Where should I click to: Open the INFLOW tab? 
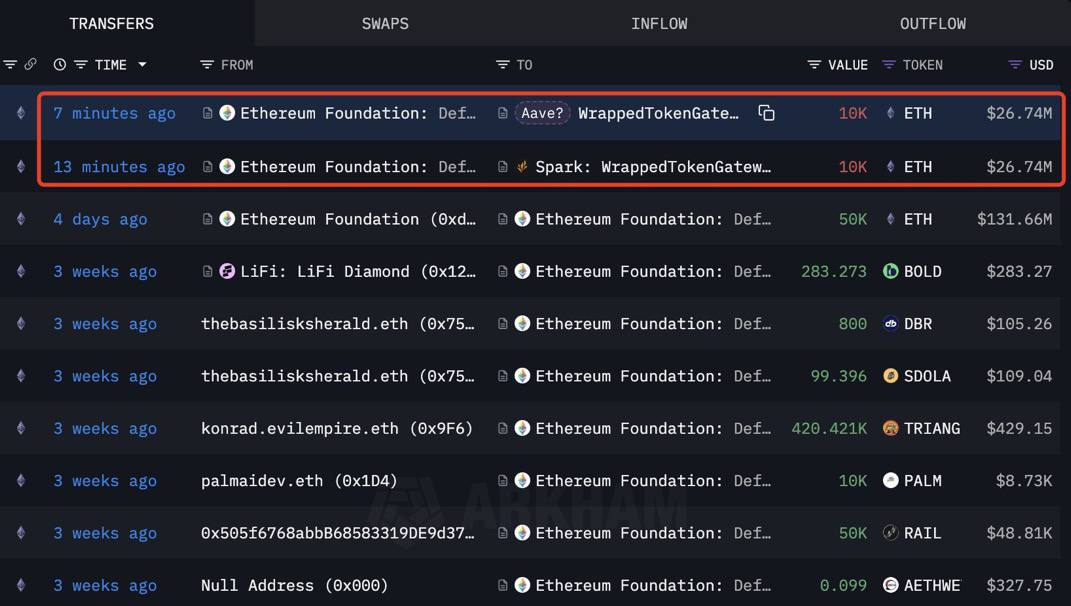point(659,23)
